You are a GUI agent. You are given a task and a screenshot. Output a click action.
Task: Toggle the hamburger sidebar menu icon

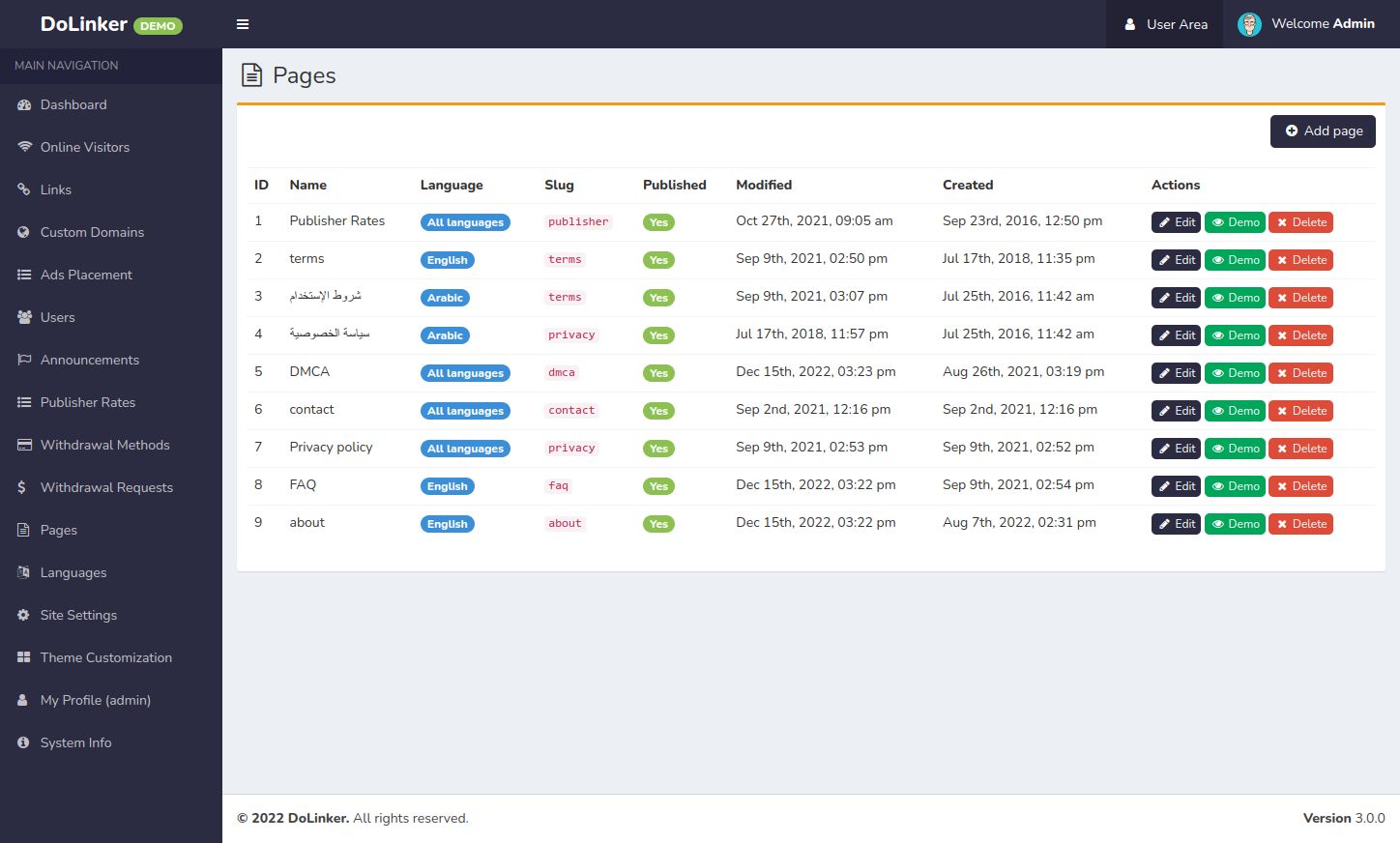pyautogui.click(x=243, y=24)
